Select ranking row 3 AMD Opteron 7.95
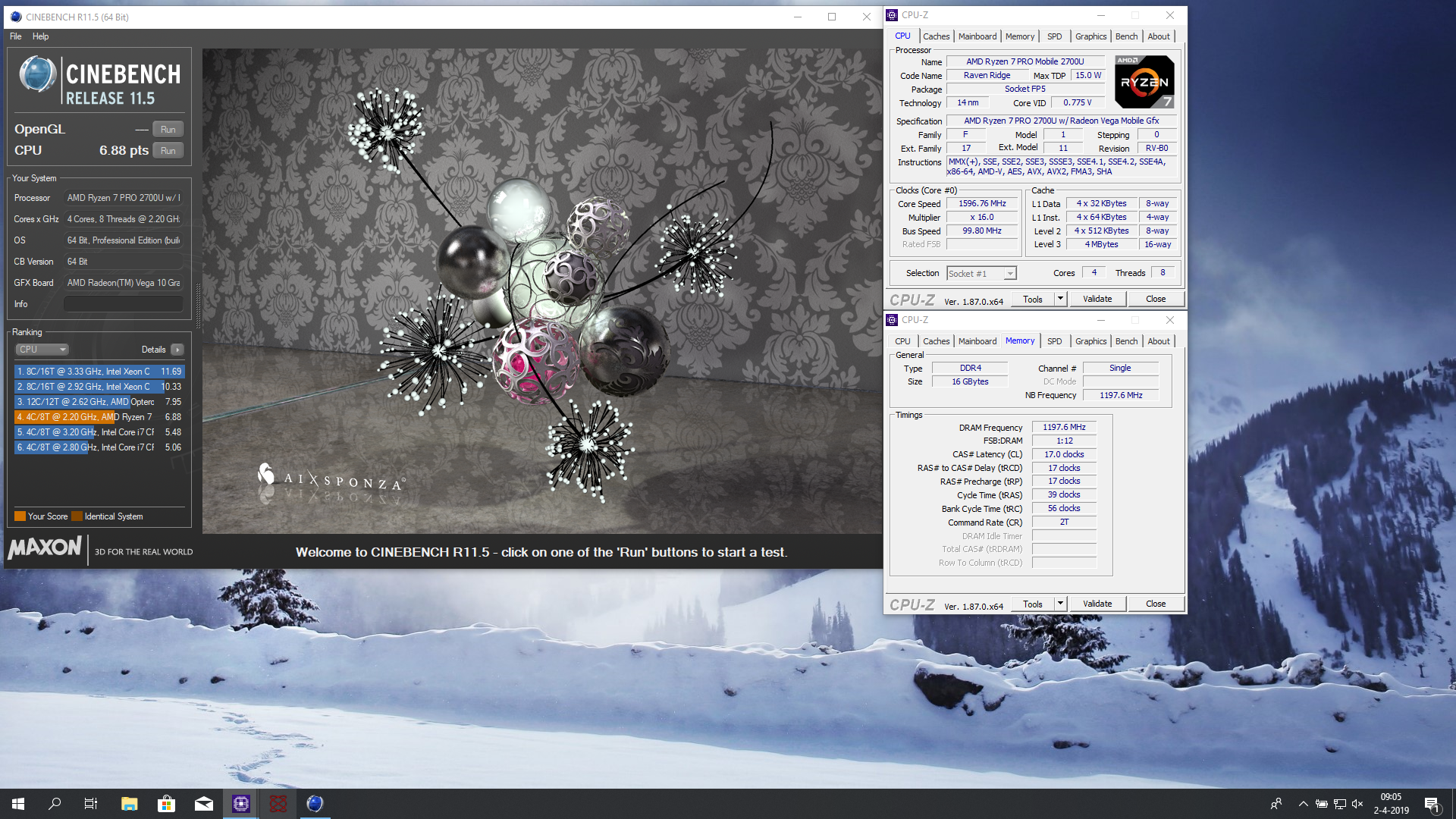 coord(99,402)
